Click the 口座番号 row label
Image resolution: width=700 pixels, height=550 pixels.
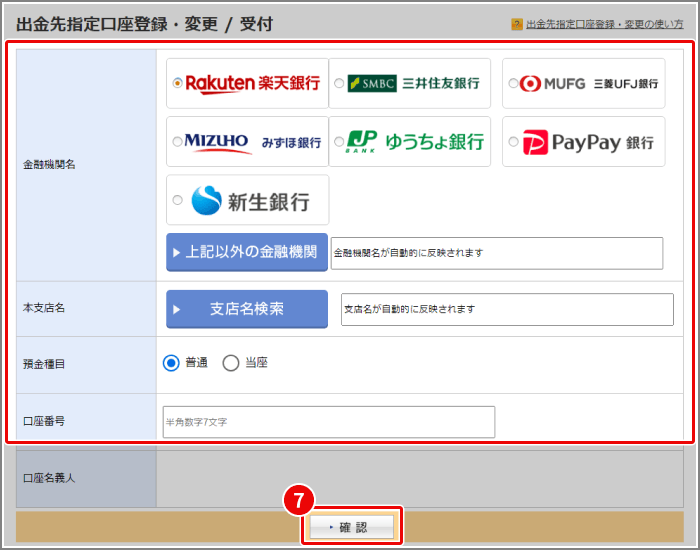[x=44, y=421]
